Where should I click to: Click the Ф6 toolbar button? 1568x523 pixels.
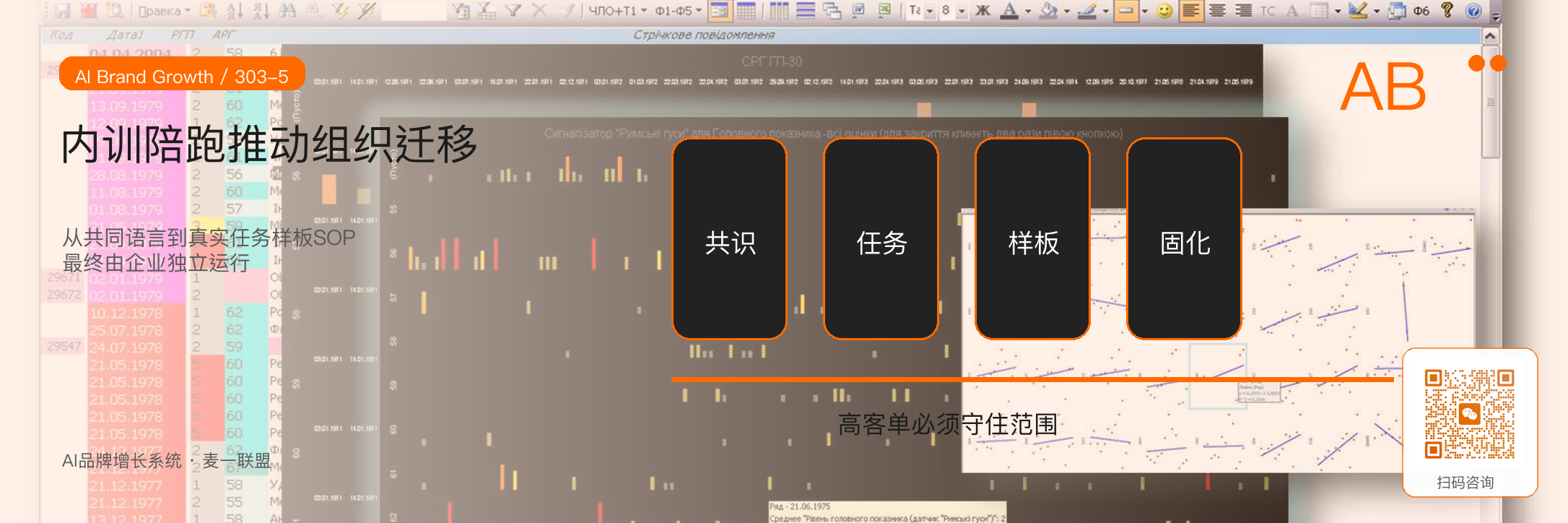1421,11
